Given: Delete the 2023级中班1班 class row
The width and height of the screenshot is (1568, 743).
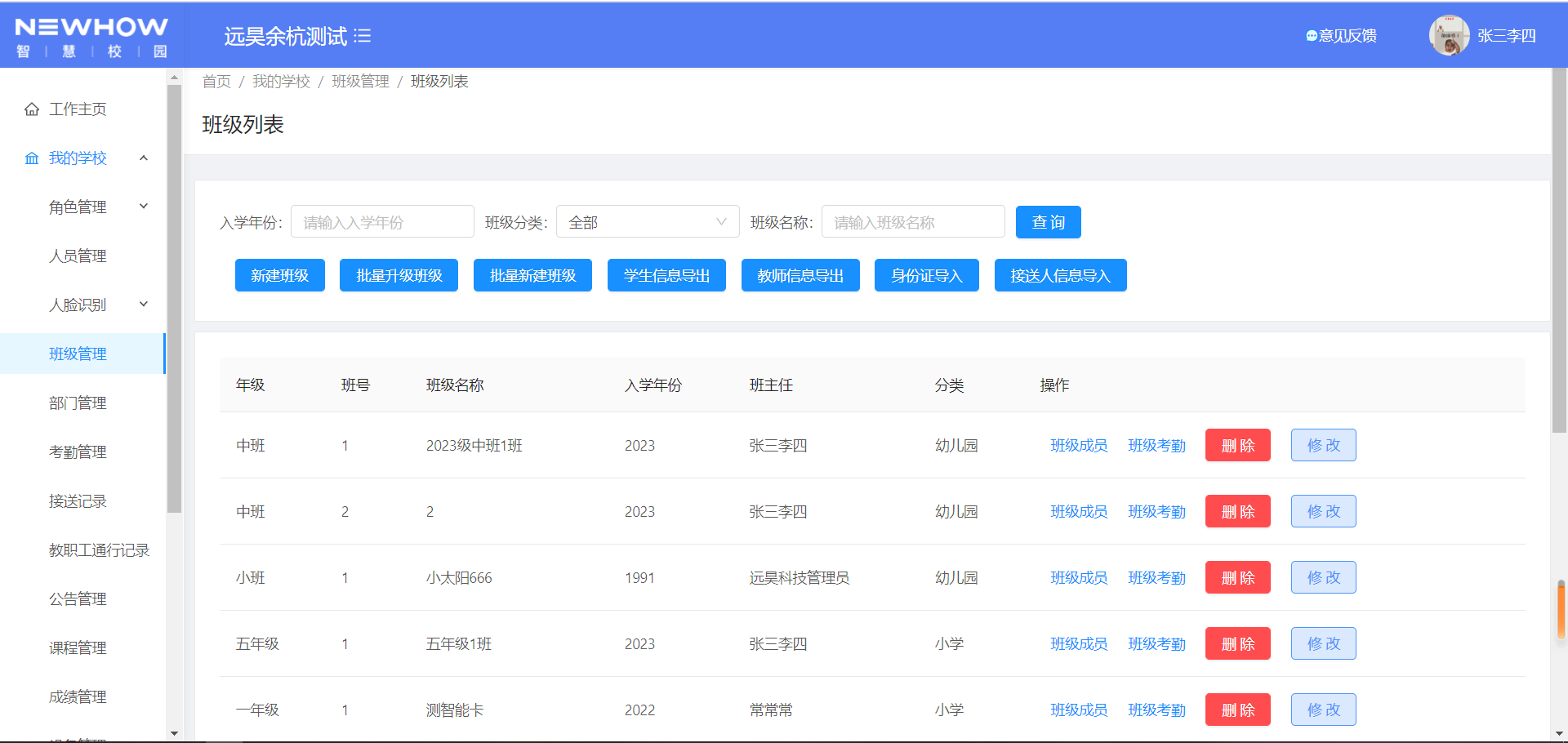Looking at the screenshot, I should (1238, 445).
